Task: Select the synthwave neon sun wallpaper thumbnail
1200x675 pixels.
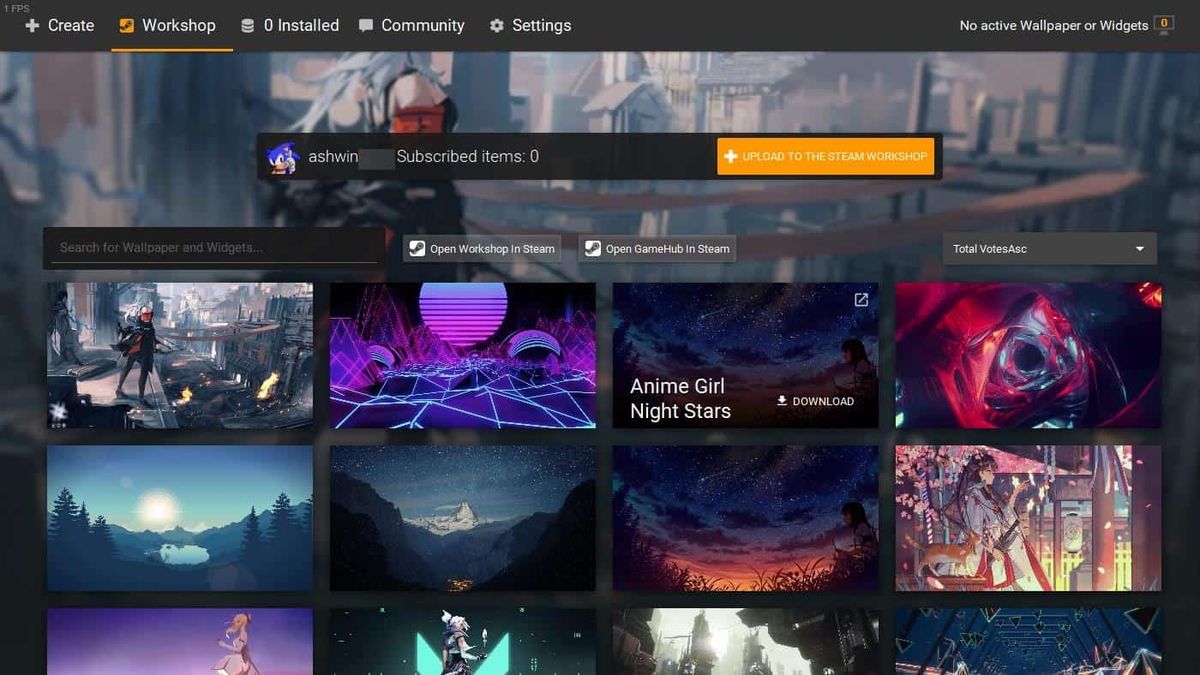Action: click(463, 355)
